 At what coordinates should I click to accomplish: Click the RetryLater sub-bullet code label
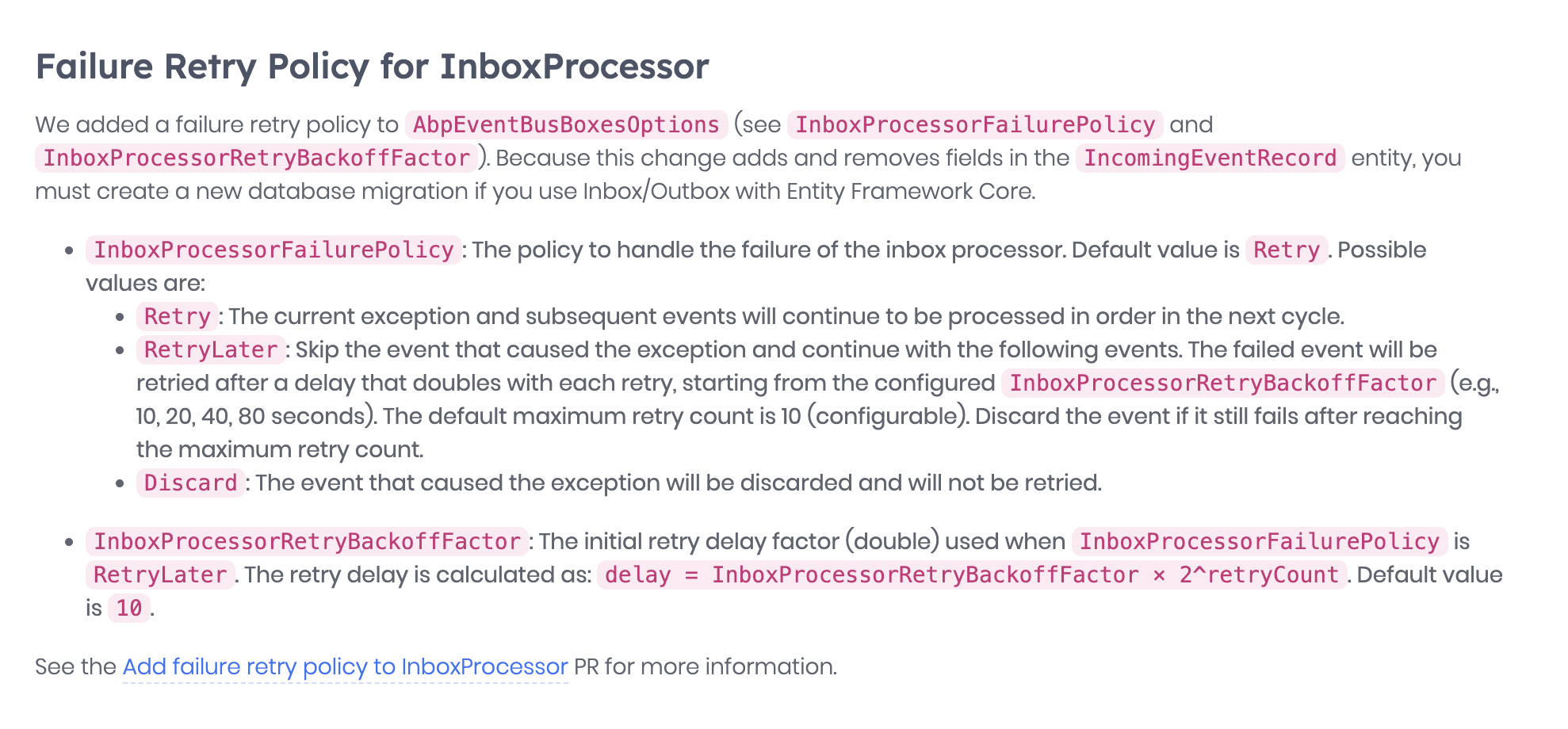pos(210,350)
